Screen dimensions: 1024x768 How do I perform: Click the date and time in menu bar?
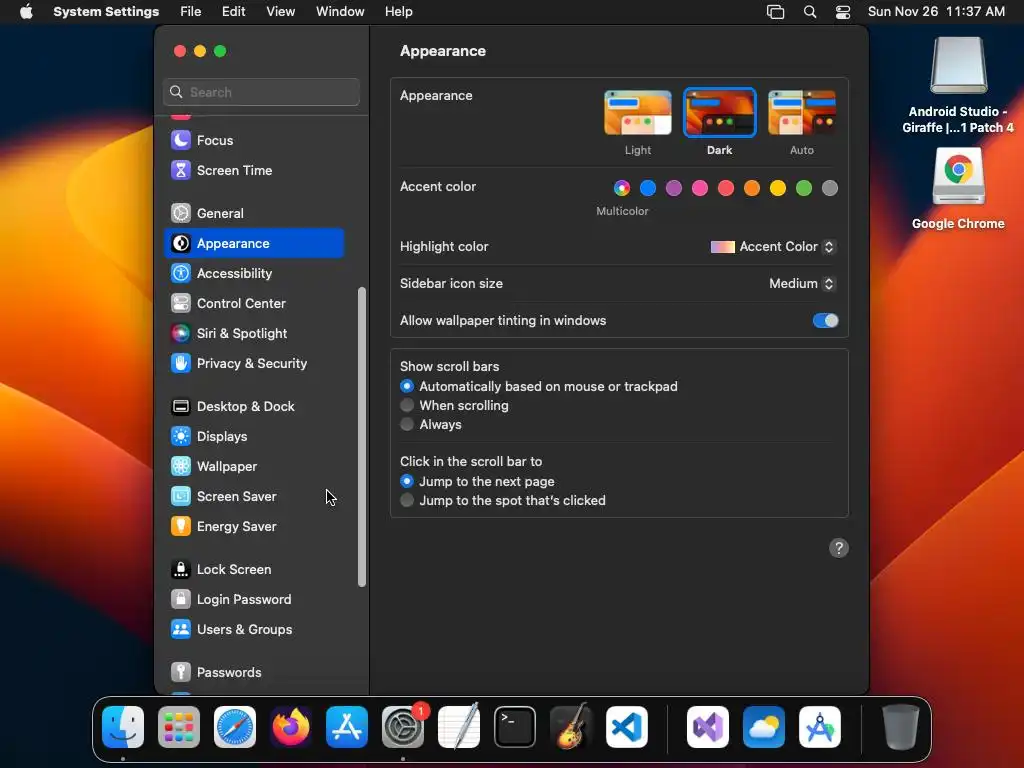[936, 12]
